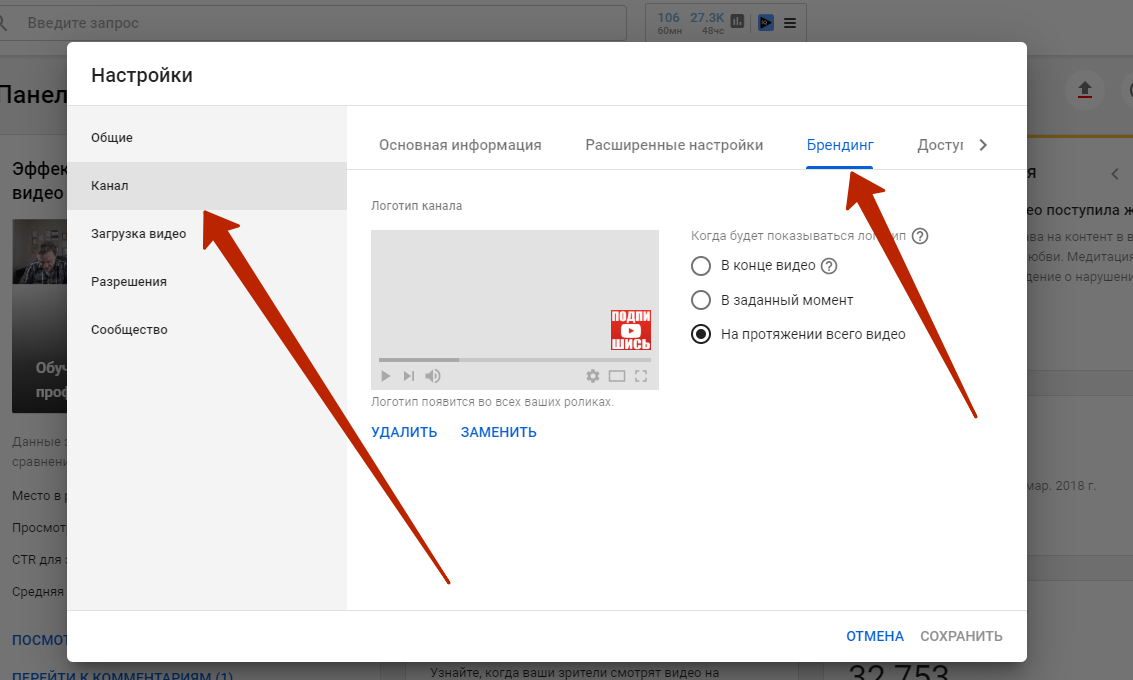
Task: Select the Брендинг tab
Action: point(840,145)
